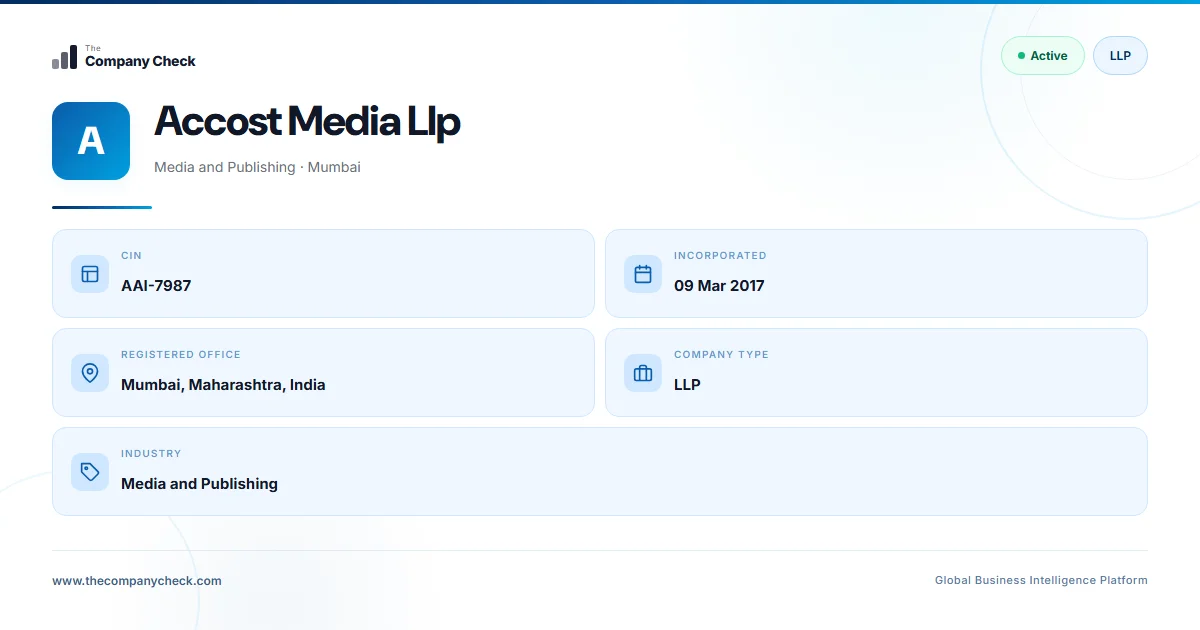
Task: Click the INDUSTRY field label
Action: click(x=151, y=454)
